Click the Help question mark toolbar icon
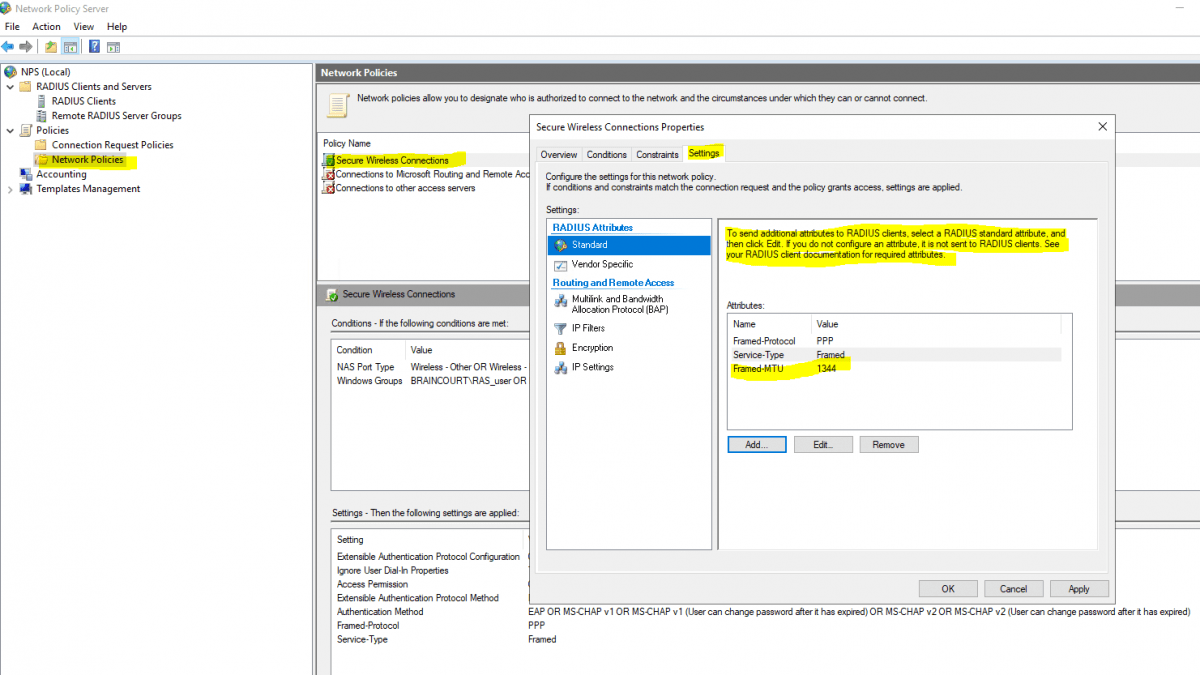 tap(93, 46)
